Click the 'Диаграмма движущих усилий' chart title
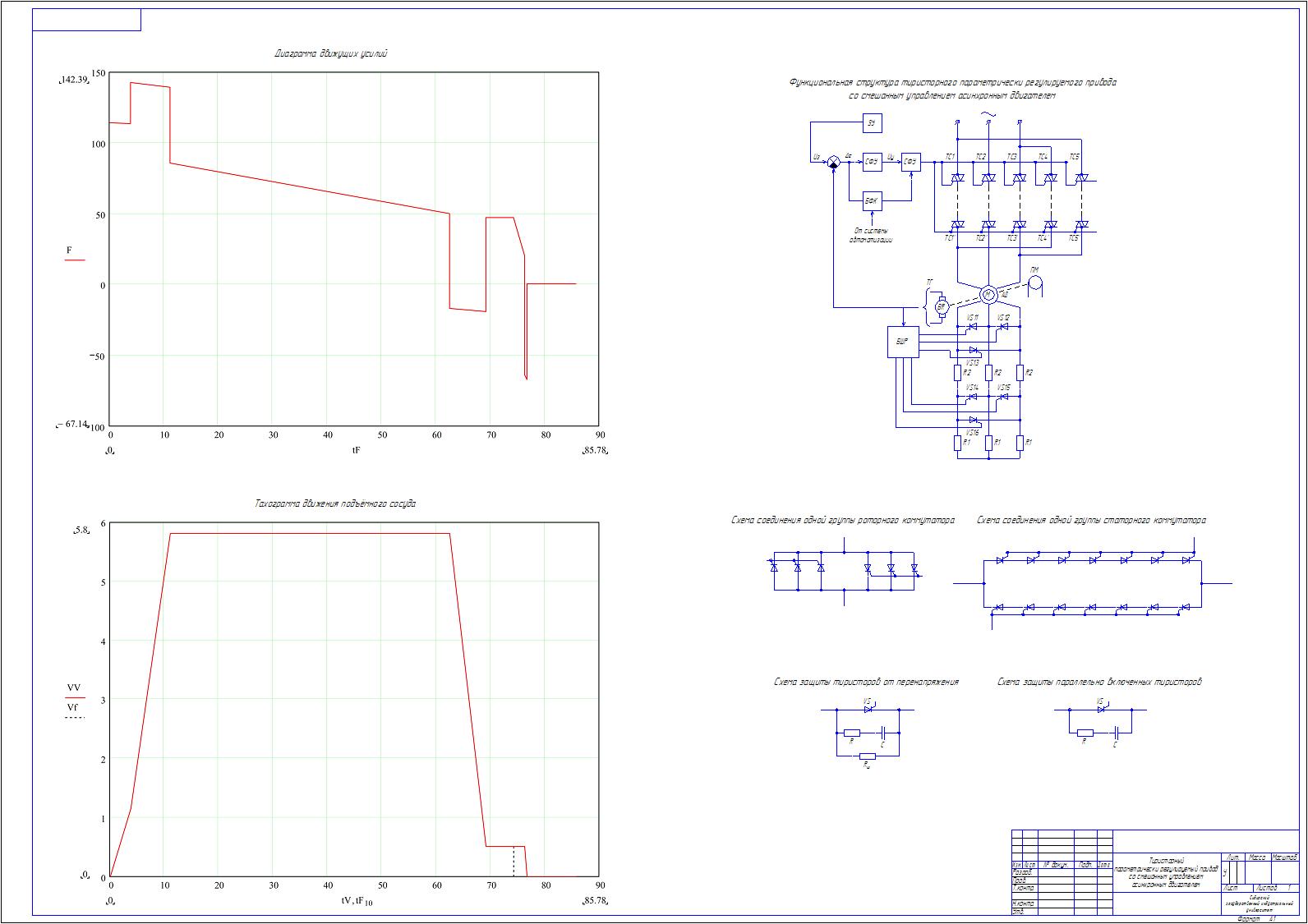The image size is (1308, 924). click(330, 53)
